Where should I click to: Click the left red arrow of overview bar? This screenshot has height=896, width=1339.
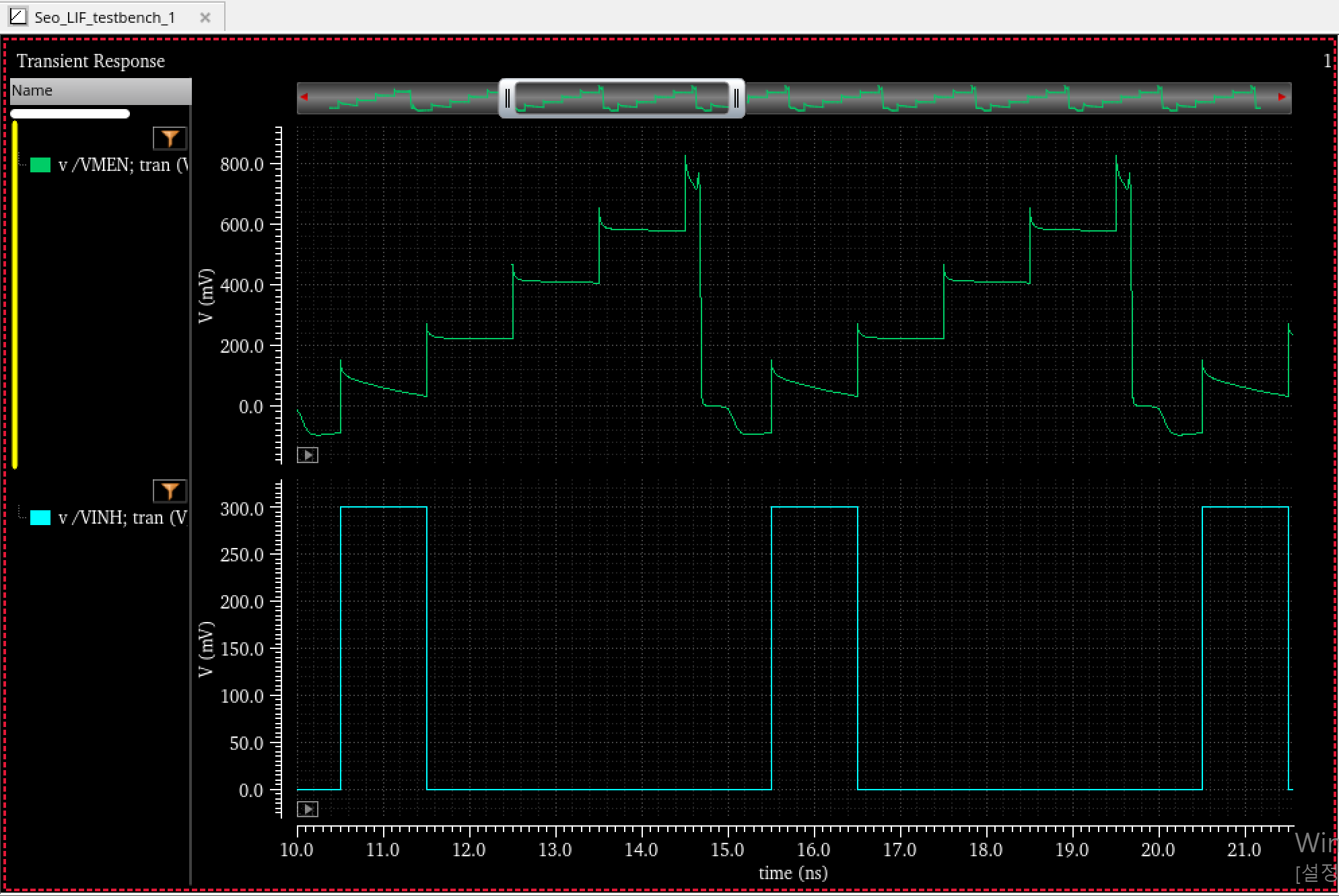tap(304, 97)
